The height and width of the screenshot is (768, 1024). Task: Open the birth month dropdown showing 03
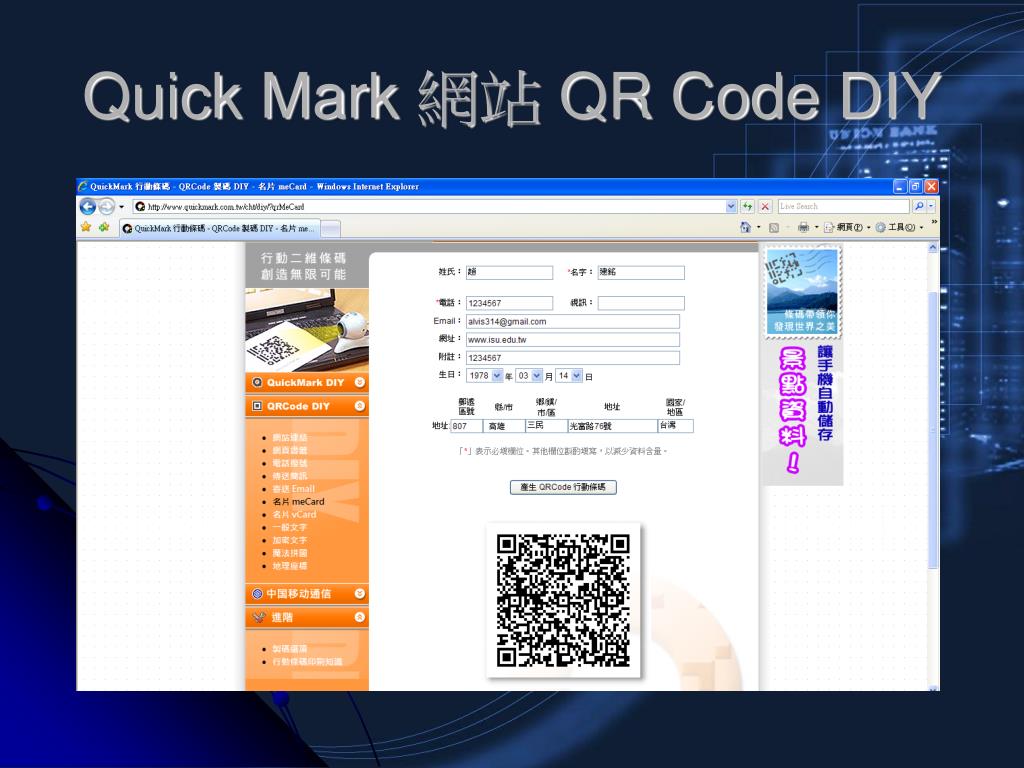click(529, 376)
